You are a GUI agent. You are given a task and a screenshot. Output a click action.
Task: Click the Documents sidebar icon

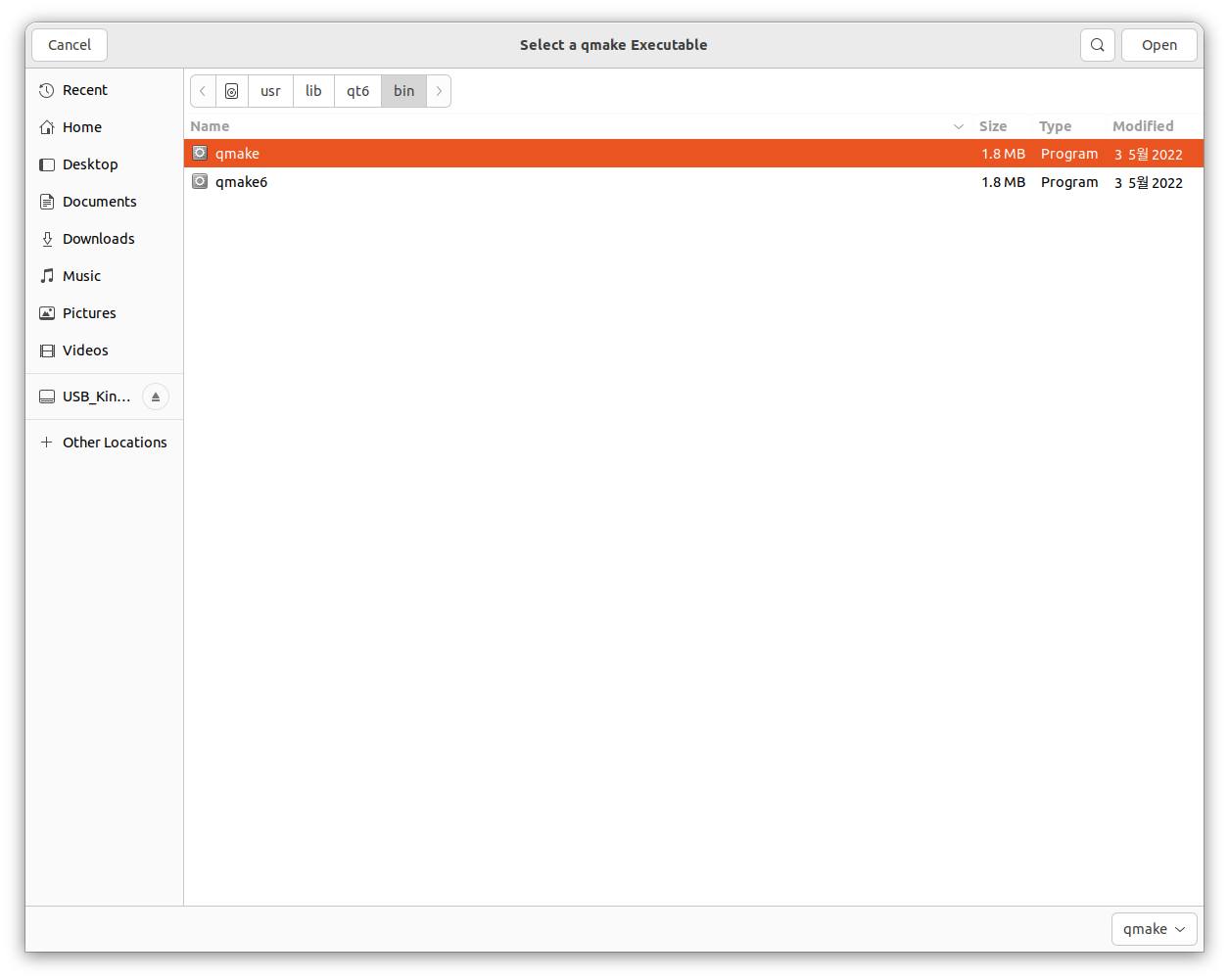47,202
